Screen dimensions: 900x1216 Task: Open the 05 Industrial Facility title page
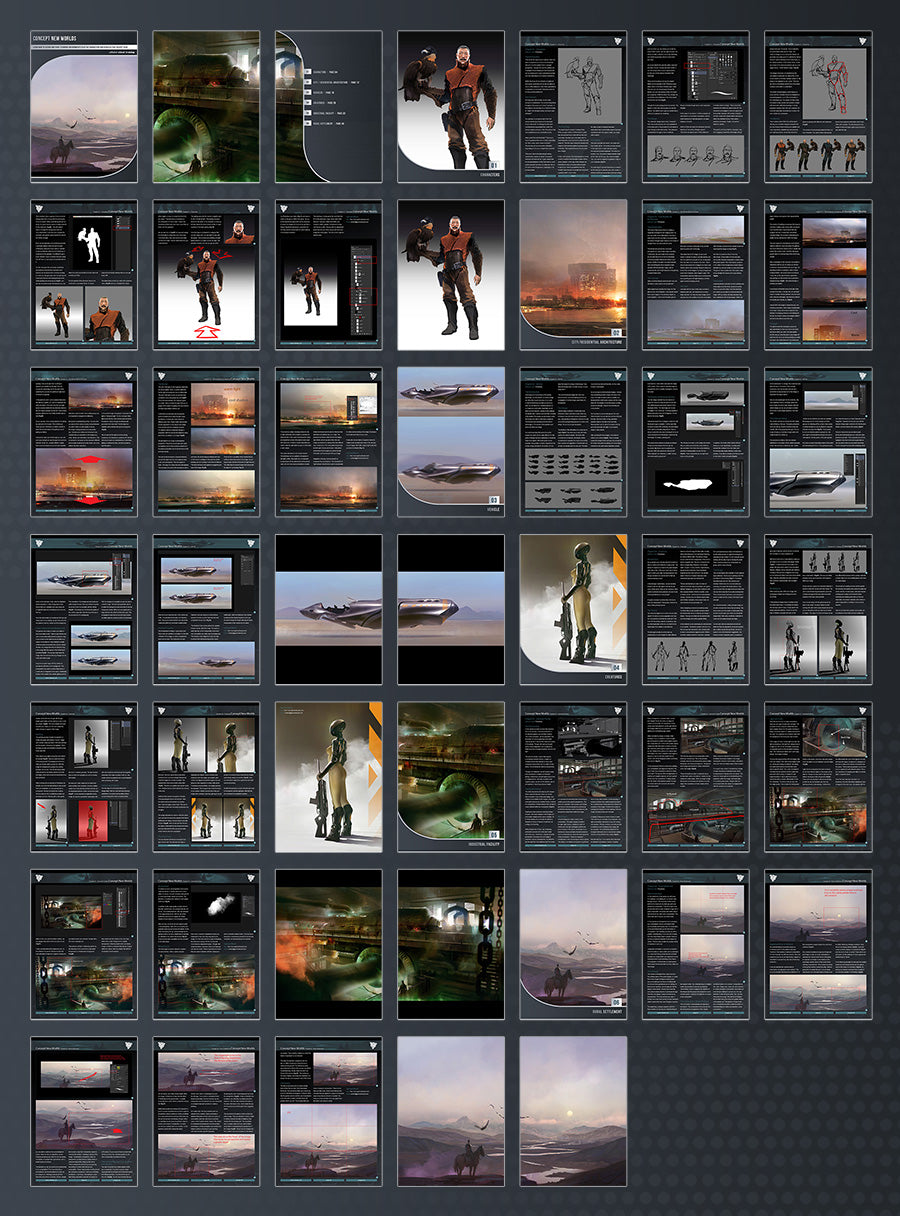(x=451, y=777)
